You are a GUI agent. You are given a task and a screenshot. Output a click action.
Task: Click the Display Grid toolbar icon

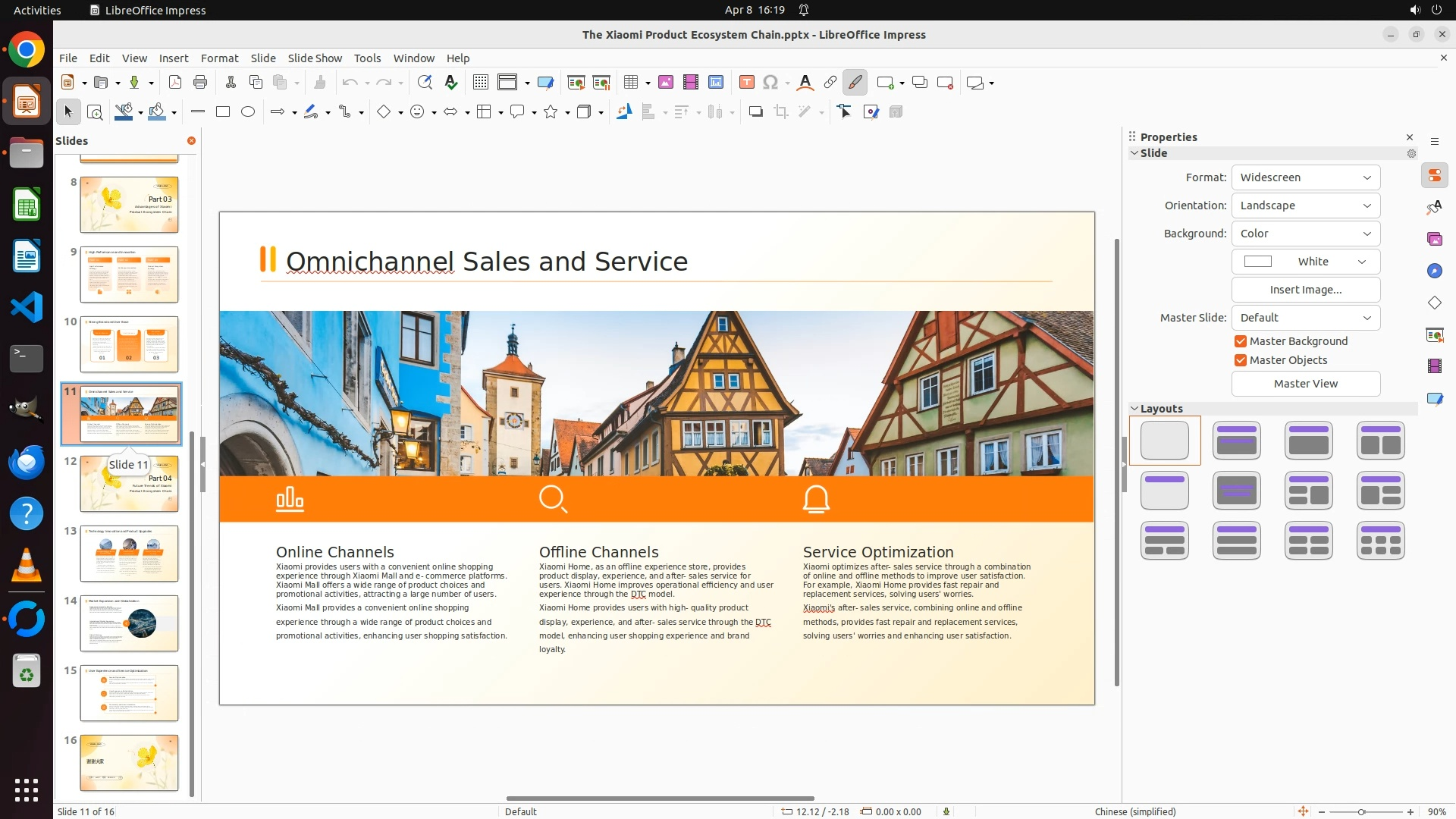tap(480, 83)
